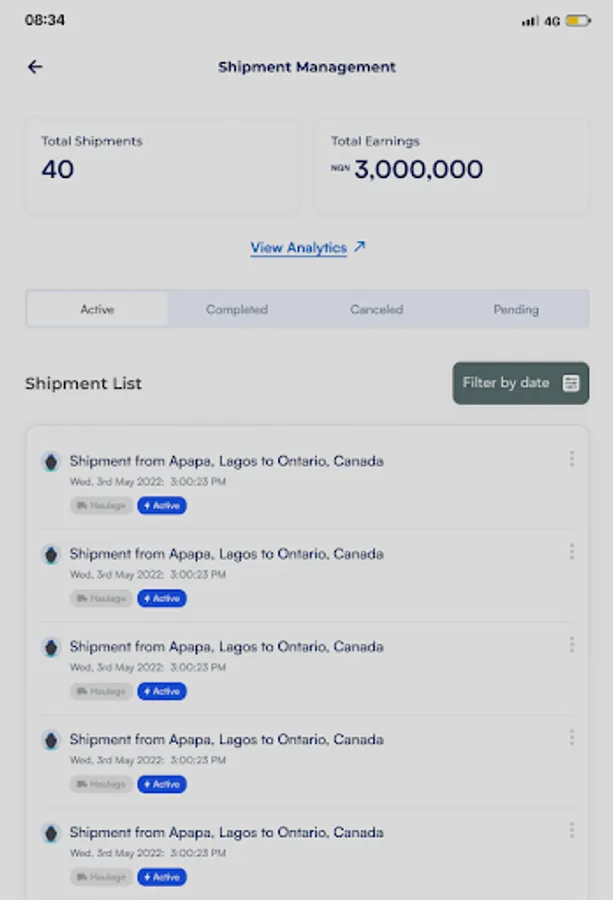Open the second shipment's three-dot menu
This screenshot has width=613, height=900.
(571, 552)
